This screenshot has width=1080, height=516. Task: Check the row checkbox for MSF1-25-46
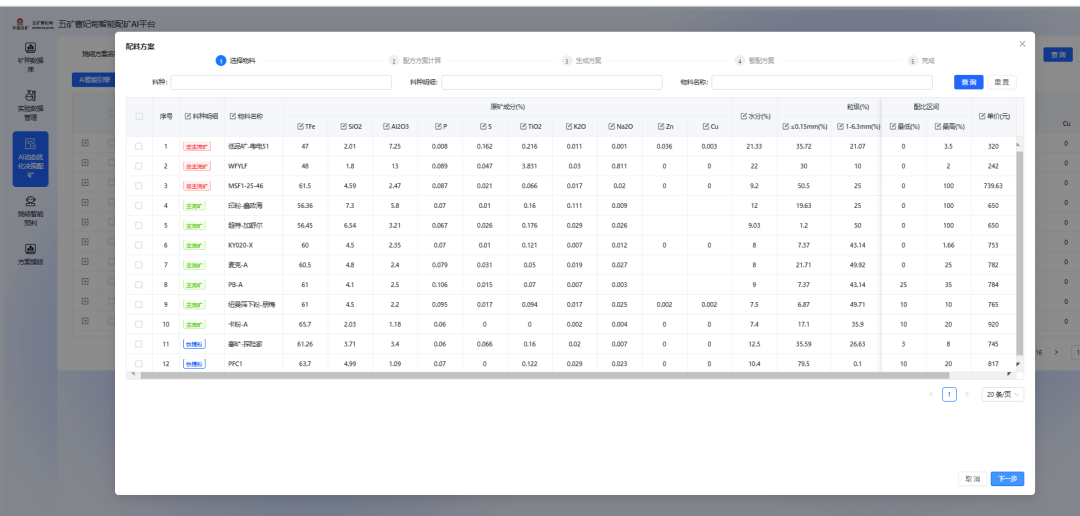pos(139,185)
